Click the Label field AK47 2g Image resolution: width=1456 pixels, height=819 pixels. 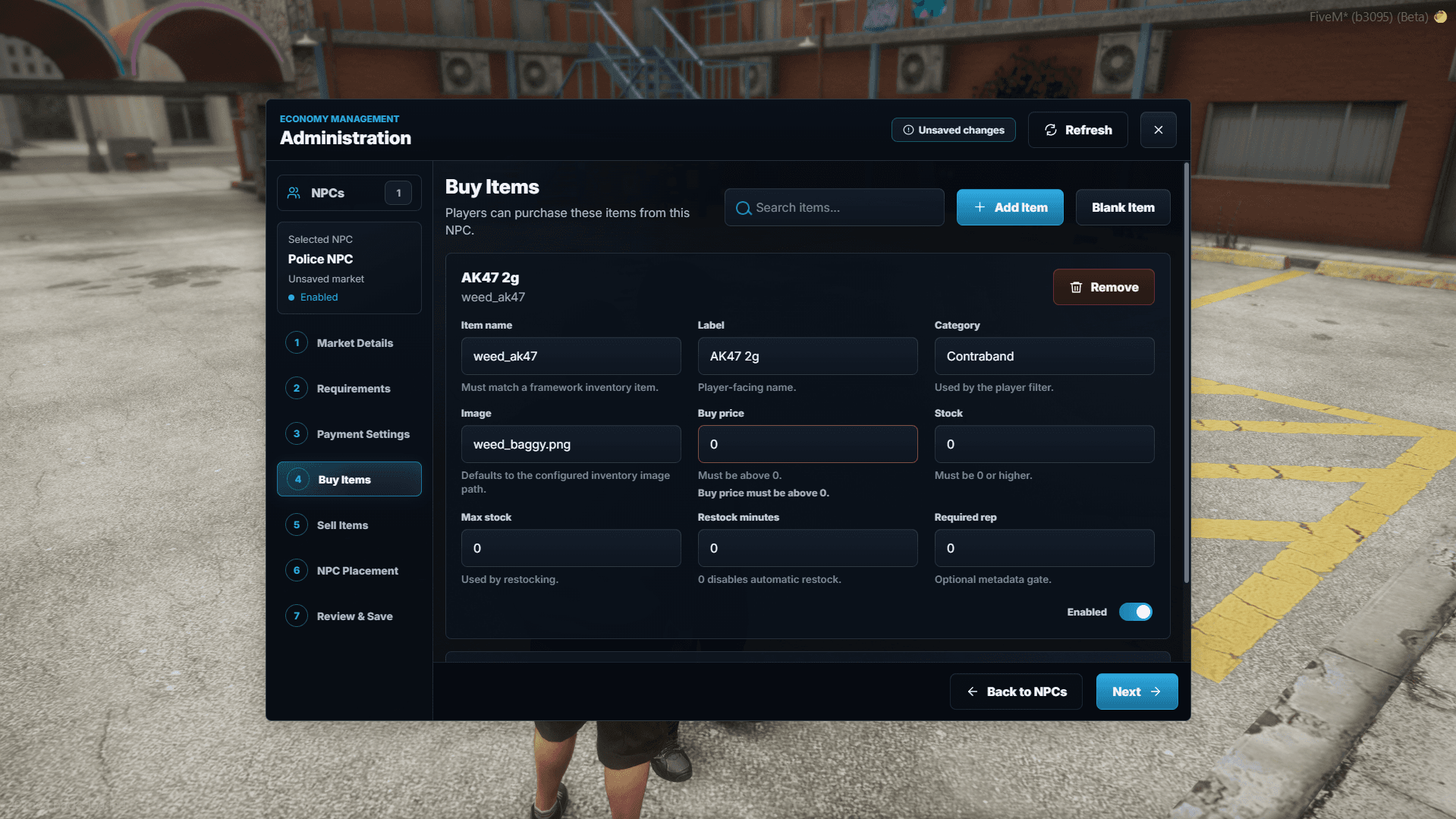point(807,356)
